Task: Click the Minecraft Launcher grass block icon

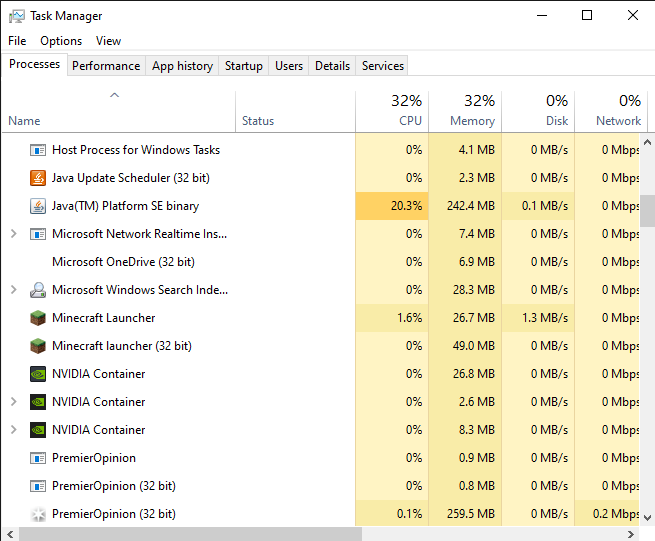Action: click(x=38, y=318)
